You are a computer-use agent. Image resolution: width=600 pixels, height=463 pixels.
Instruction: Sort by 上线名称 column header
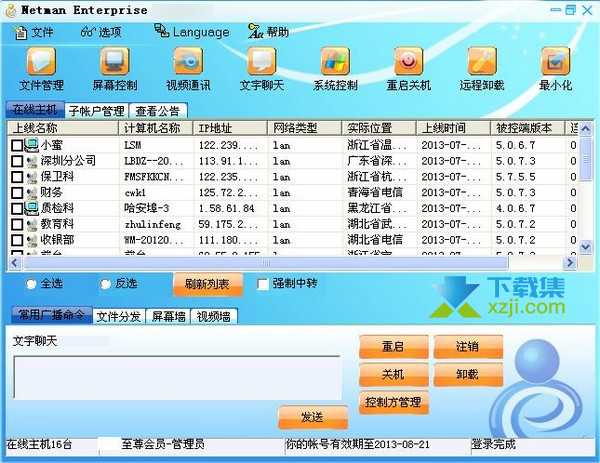63,128
